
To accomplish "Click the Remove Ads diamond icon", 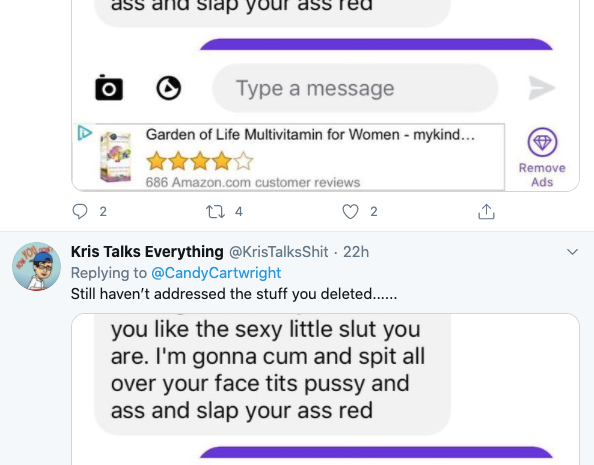I will [542, 142].
